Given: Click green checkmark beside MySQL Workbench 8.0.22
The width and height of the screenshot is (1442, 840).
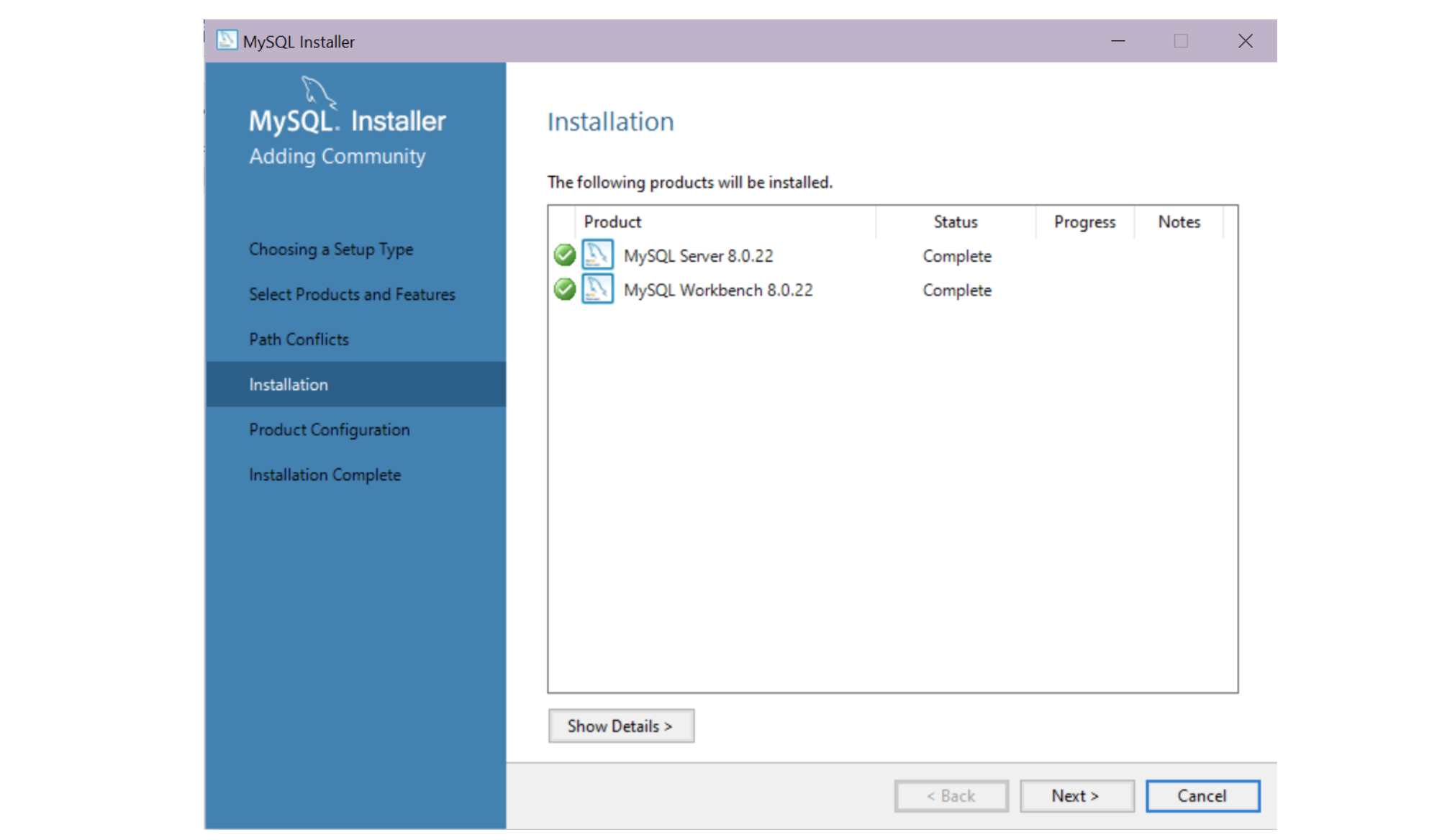Looking at the screenshot, I should [x=565, y=289].
